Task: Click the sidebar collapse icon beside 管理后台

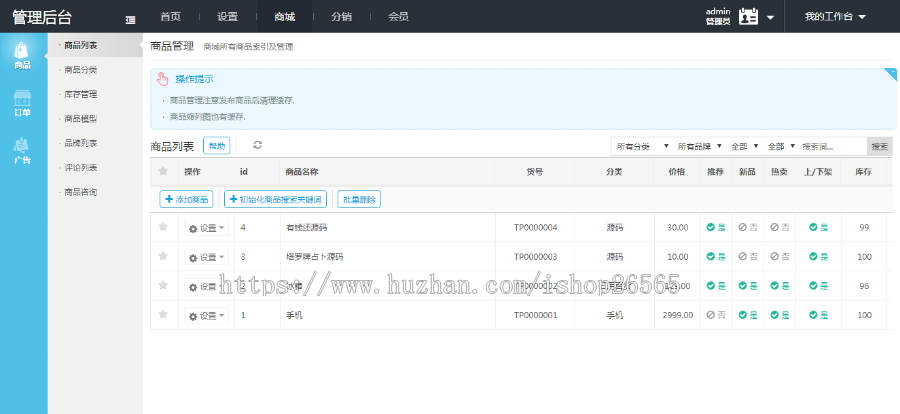Action: (x=131, y=18)
